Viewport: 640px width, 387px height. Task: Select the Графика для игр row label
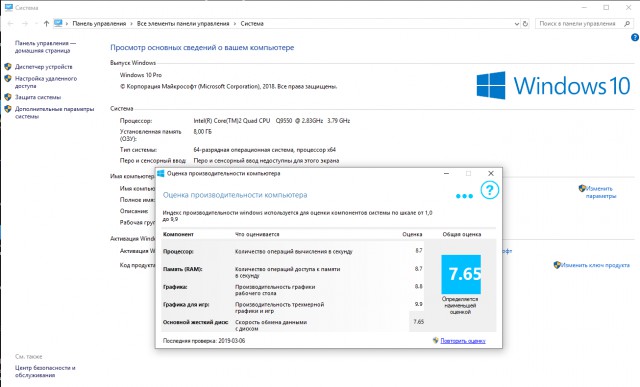pyautogui.click(x=186, y=305)
